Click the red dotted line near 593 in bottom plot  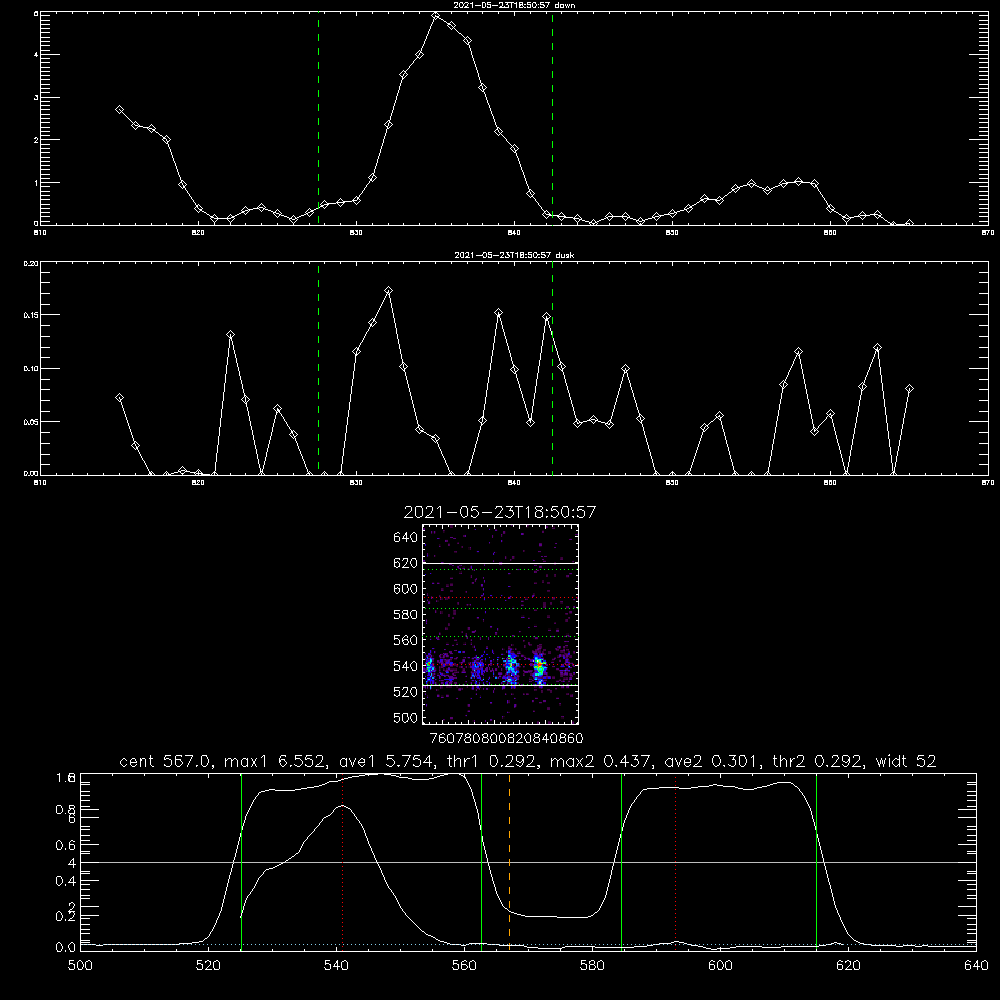pos(675,861)
